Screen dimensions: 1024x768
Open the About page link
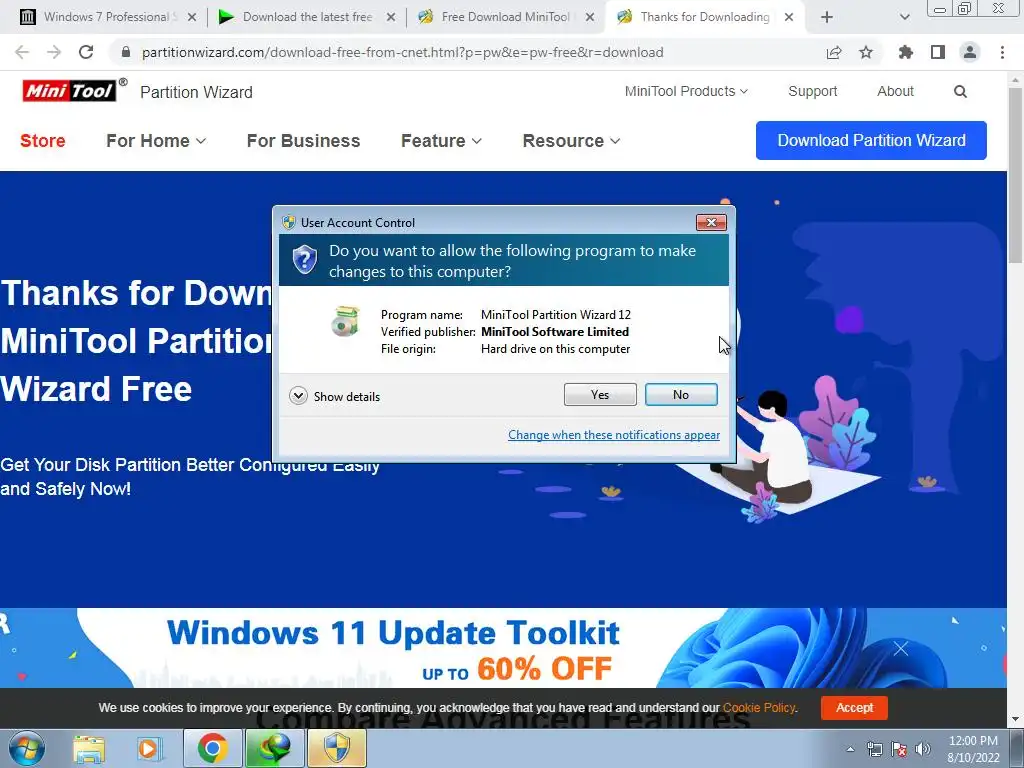click(x=895, y=91)
